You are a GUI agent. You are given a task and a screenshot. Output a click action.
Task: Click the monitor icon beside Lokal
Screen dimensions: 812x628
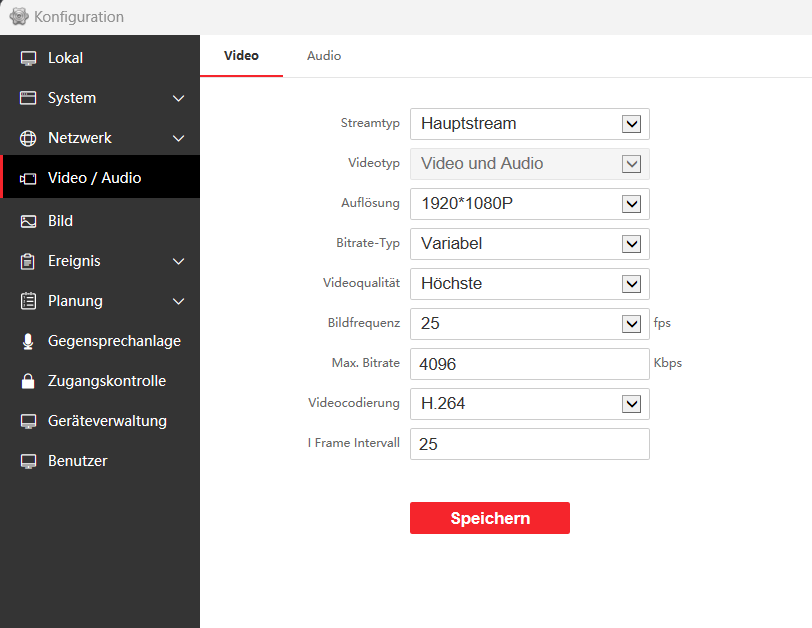(28, 58)
